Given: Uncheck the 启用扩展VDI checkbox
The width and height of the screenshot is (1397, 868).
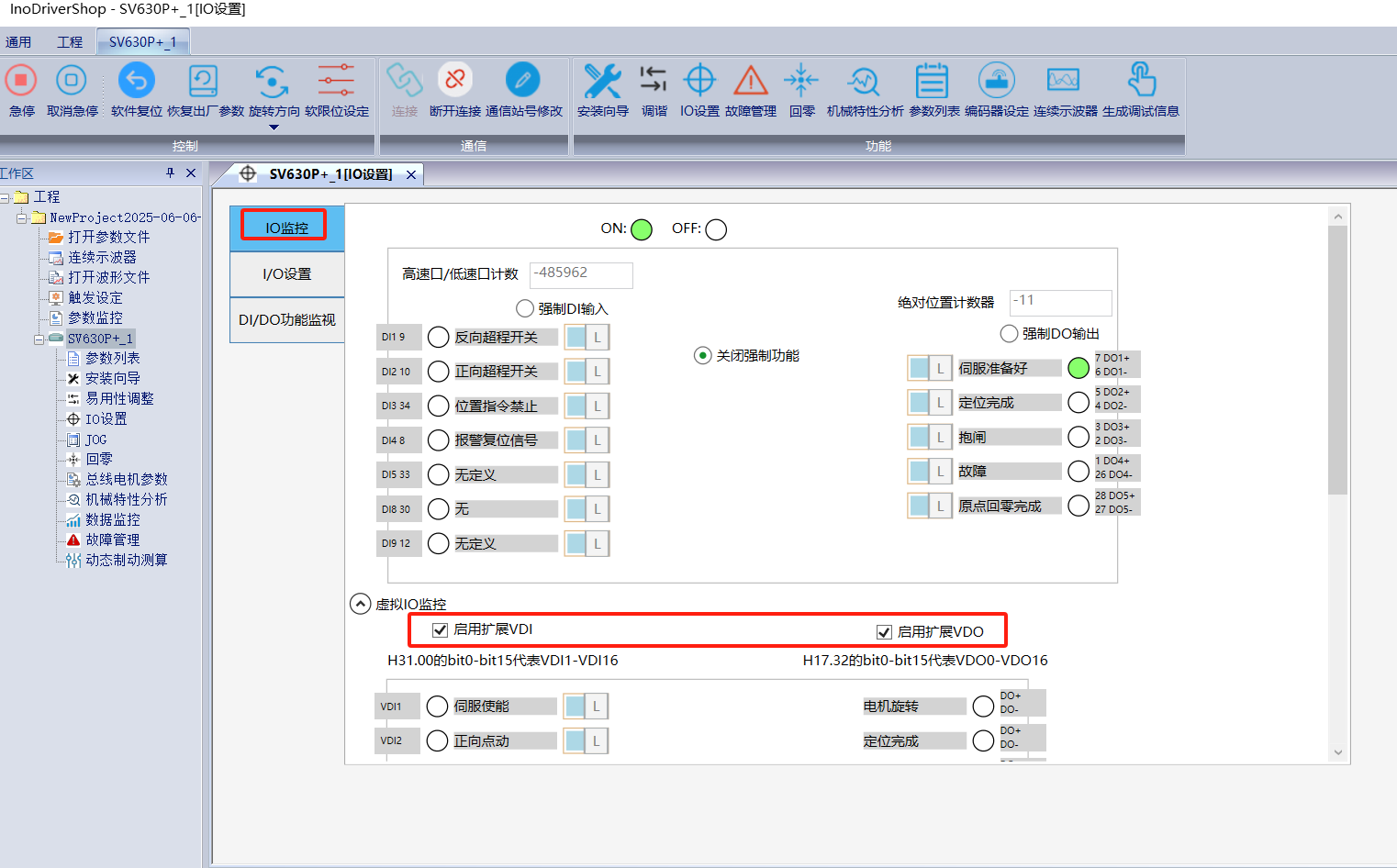Looking at the screenshot, I should tap(441, 629).
